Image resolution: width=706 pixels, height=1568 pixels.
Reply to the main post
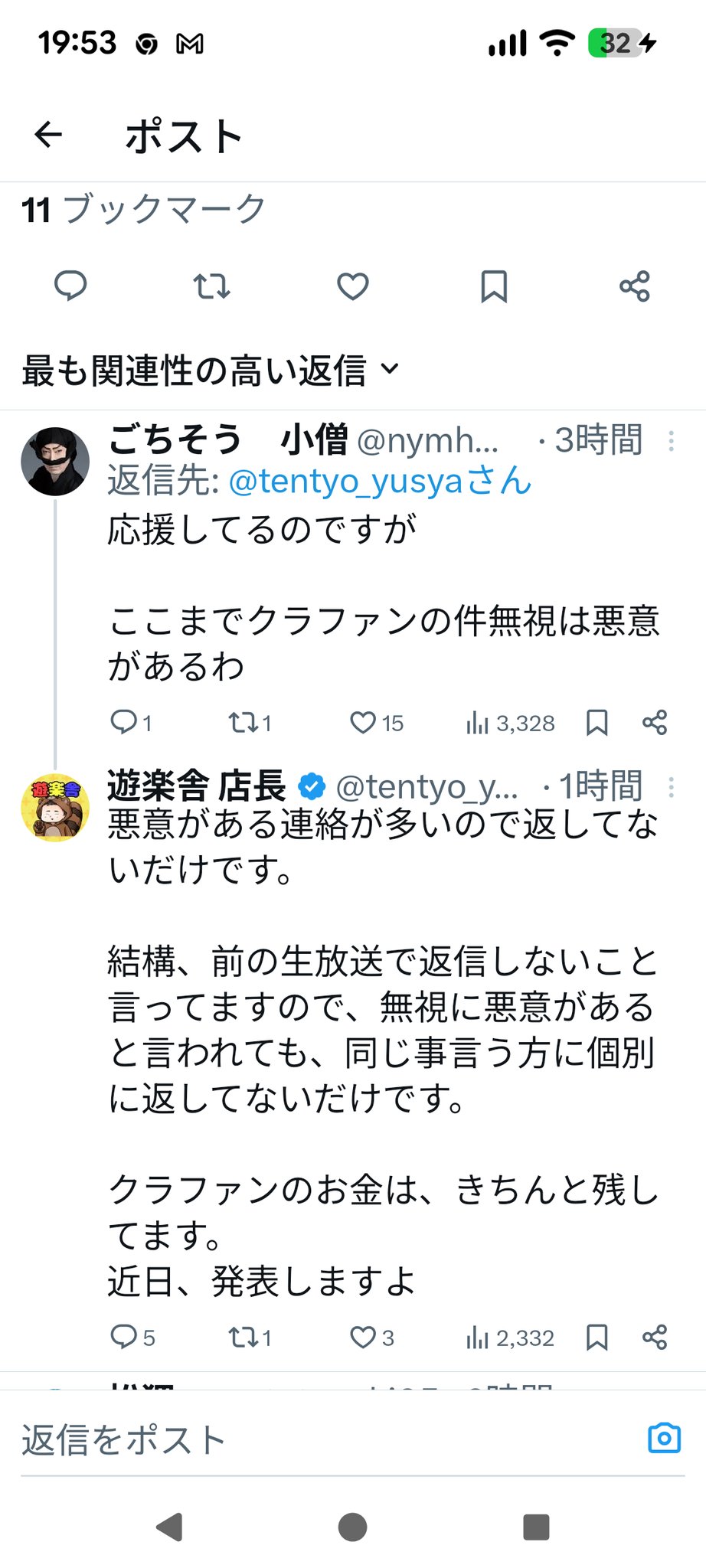70,286
